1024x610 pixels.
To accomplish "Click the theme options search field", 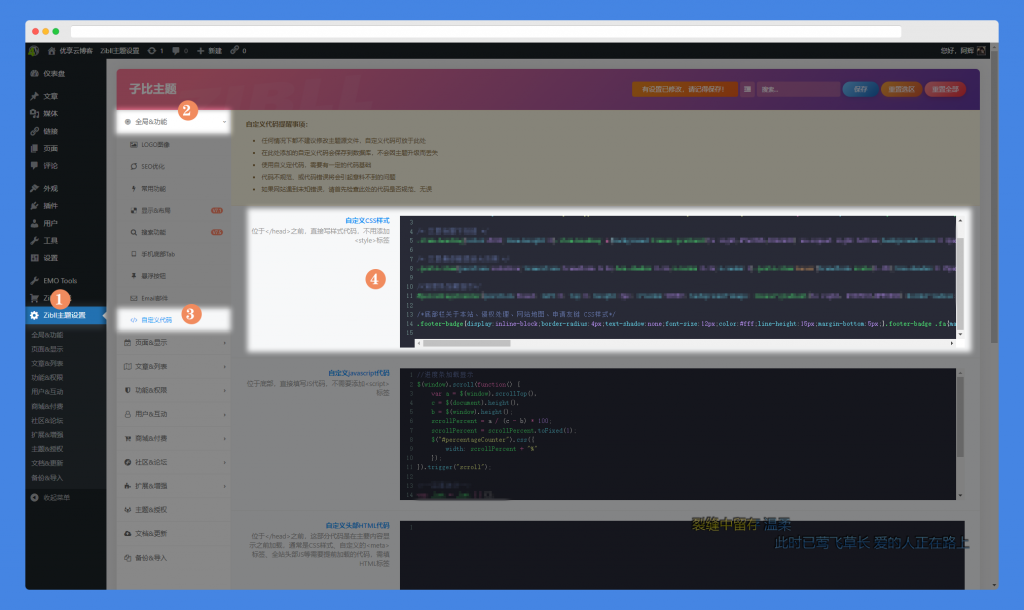I will click(798, 89).
